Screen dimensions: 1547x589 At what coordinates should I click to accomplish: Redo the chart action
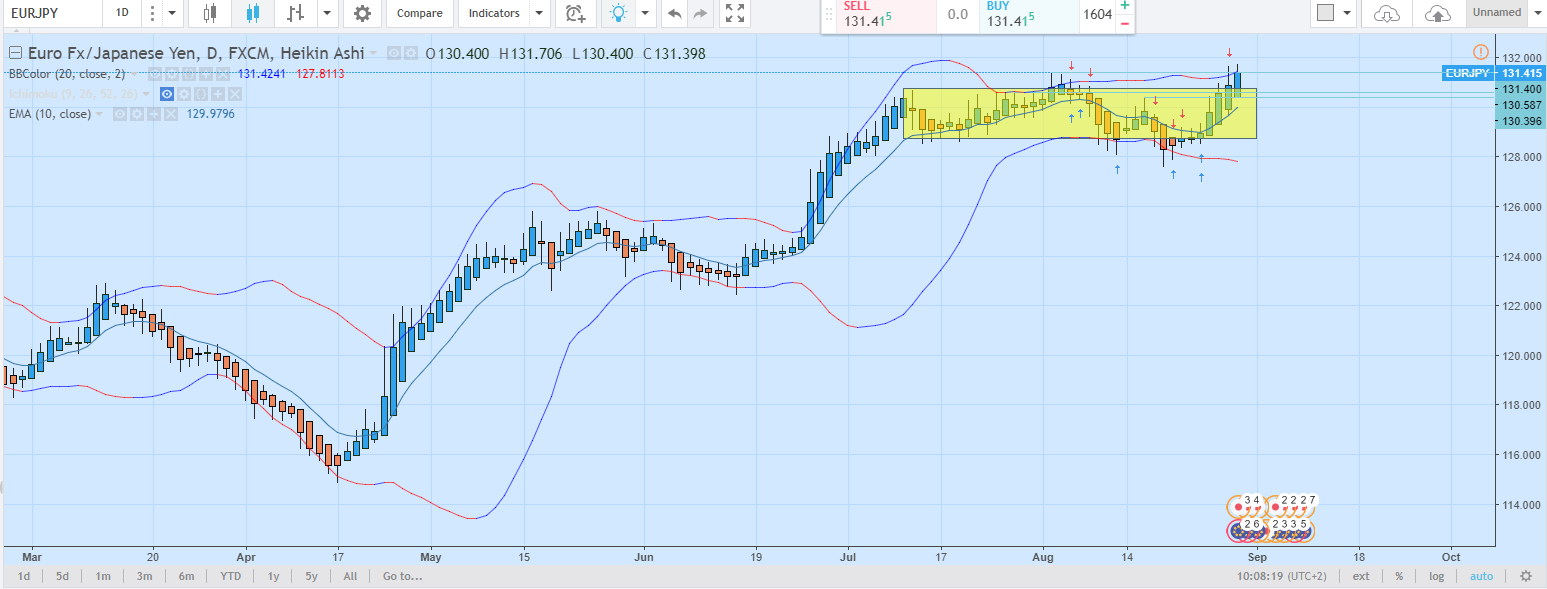[700, 13]
